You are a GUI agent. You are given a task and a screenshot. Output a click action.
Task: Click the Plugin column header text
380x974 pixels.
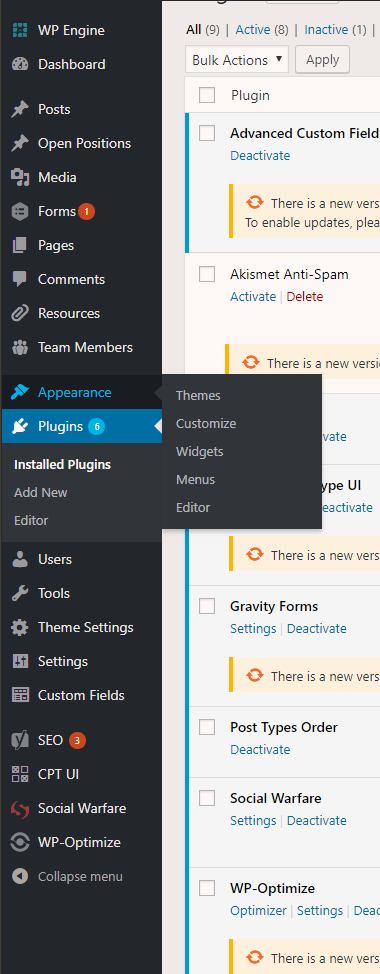point(250,95)
